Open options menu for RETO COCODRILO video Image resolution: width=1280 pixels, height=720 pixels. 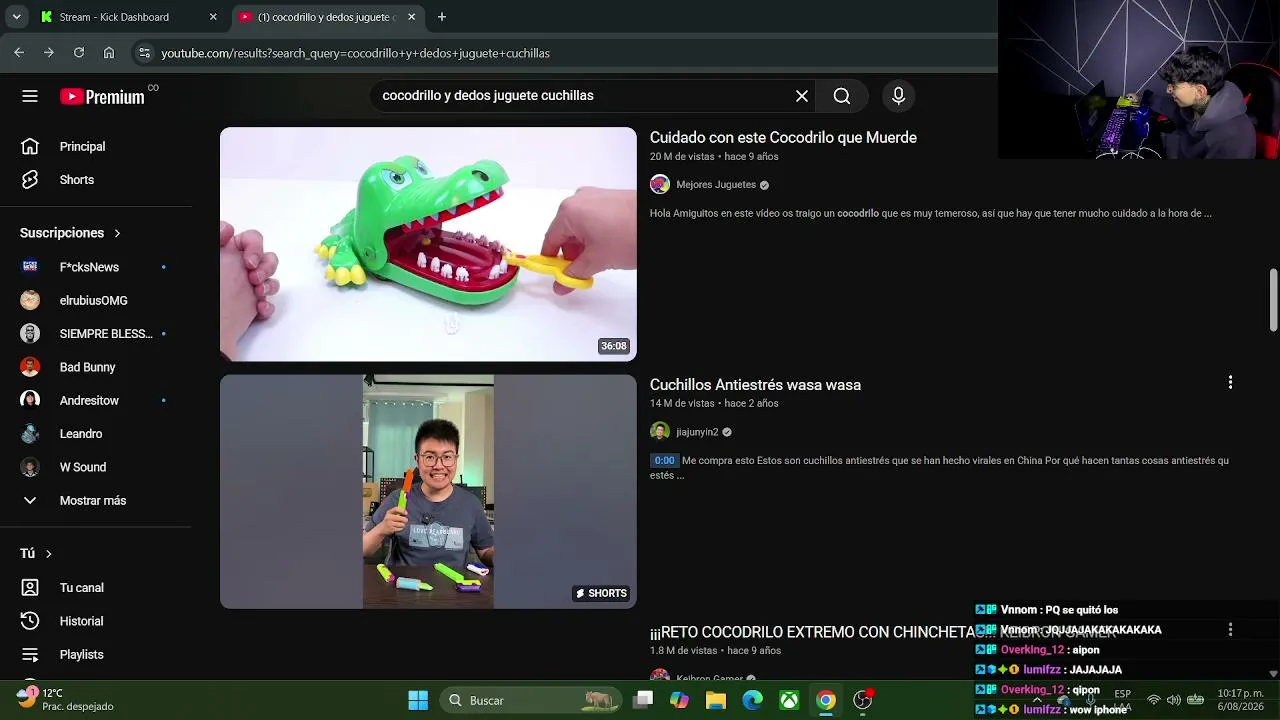click(1230, 630)
